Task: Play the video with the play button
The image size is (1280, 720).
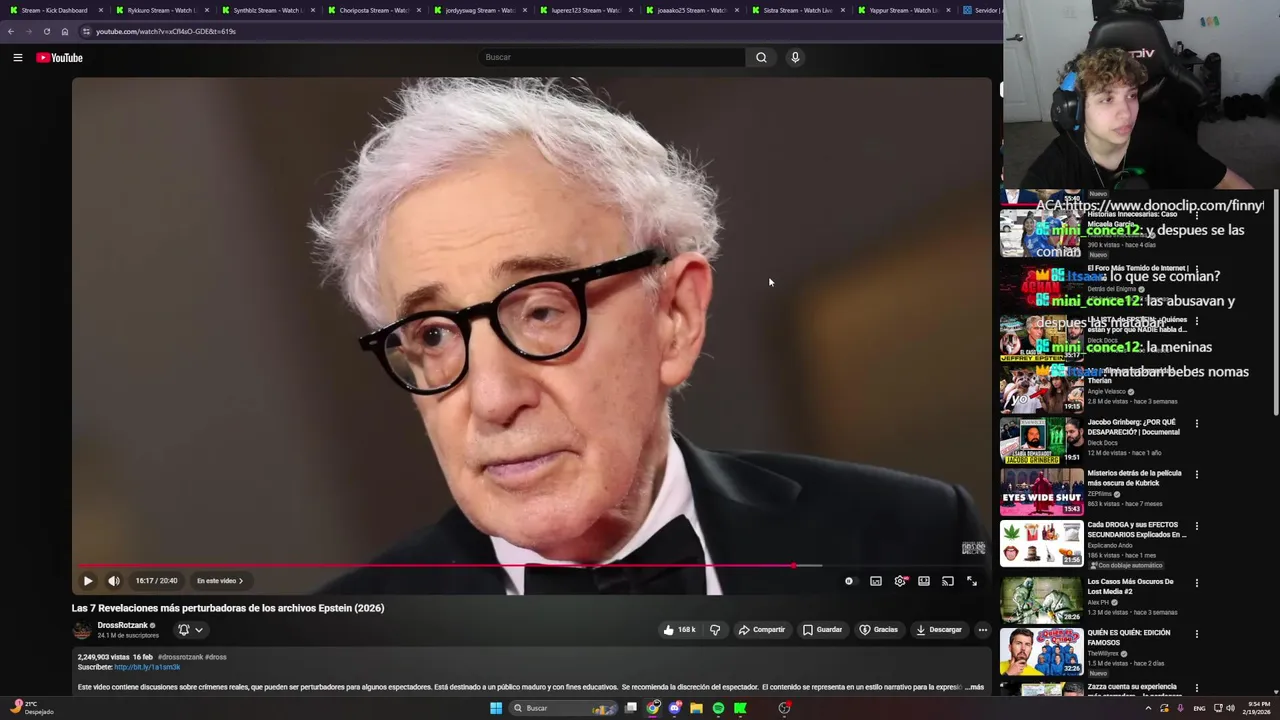Action: pyautogui.click(x=88, y=581)
